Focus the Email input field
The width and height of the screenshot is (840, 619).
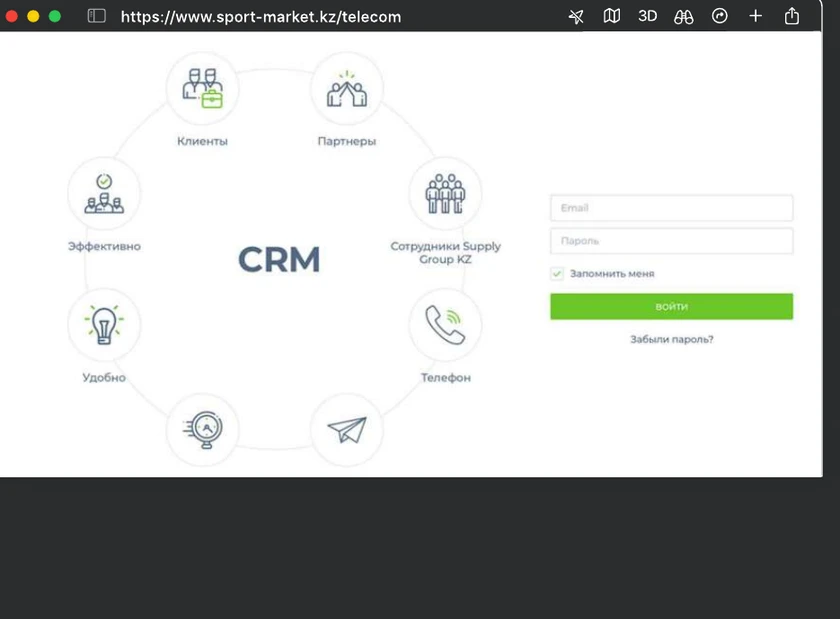tap(671, 208)
